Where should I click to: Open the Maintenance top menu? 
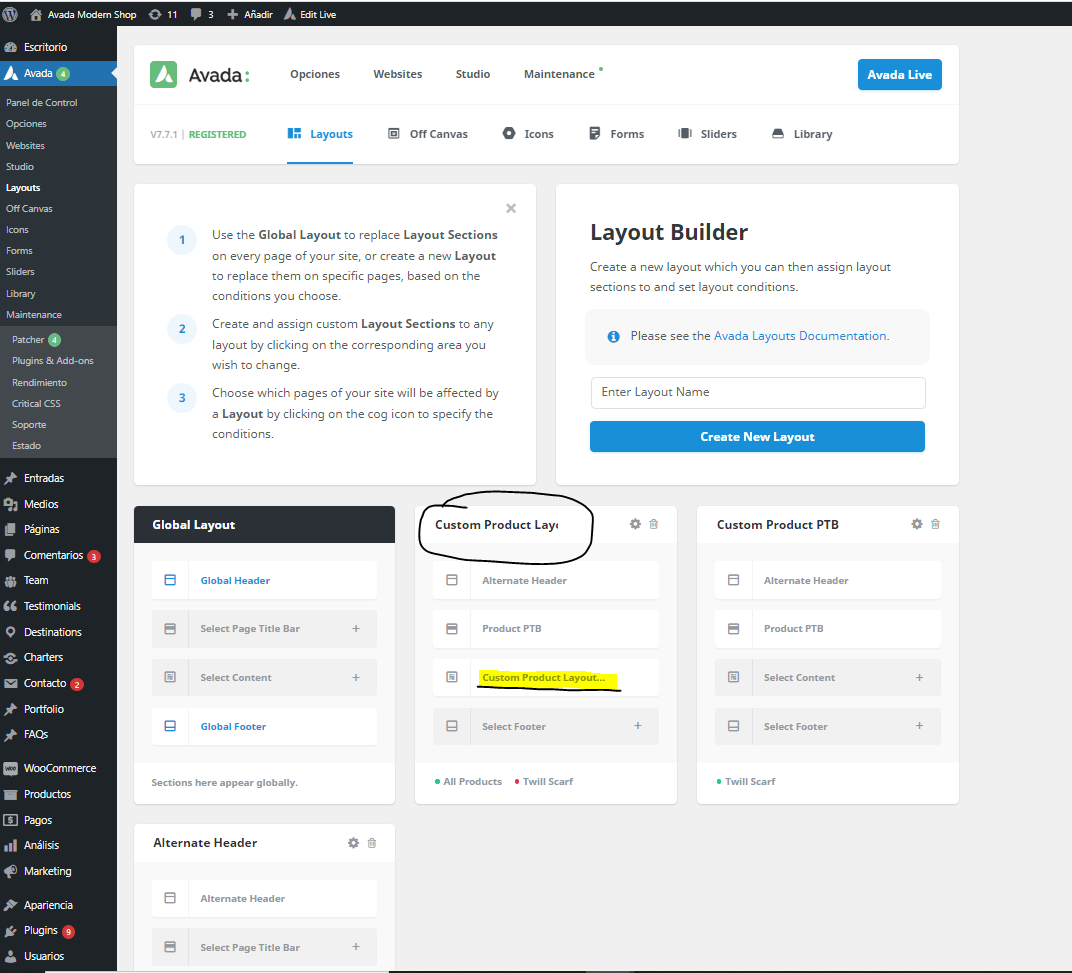[559, 74]
